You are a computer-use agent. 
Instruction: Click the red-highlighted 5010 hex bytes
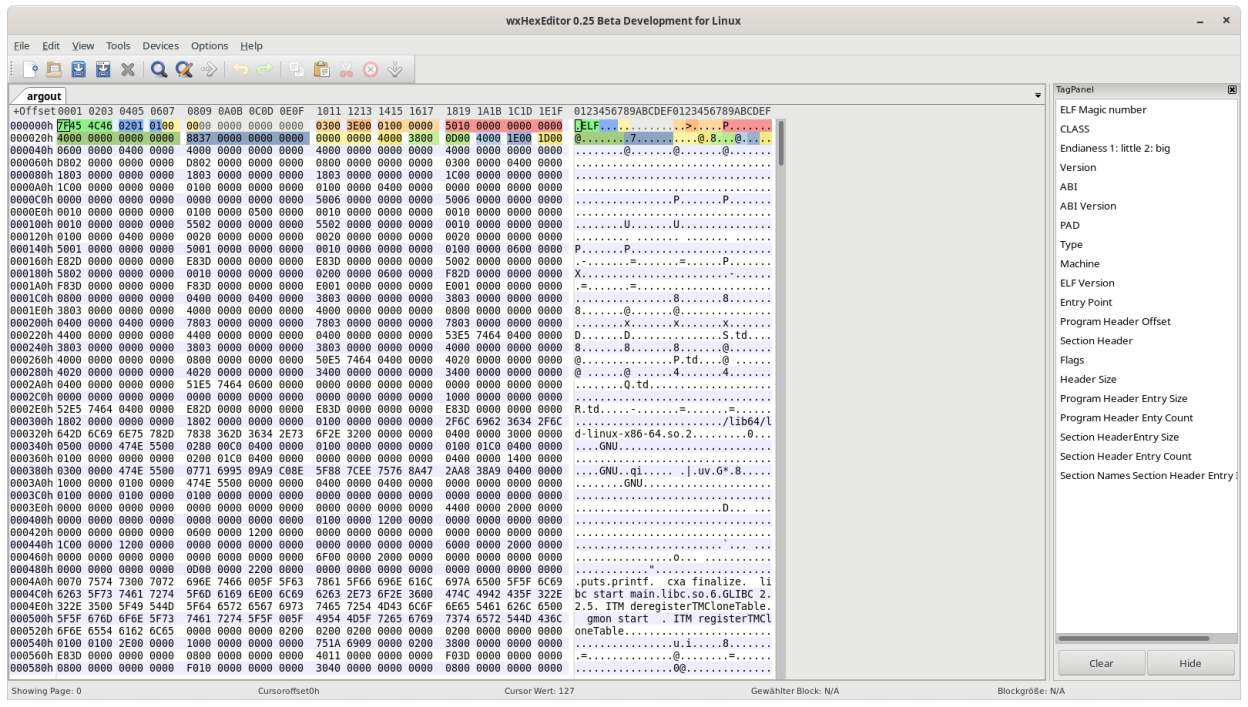459,125
